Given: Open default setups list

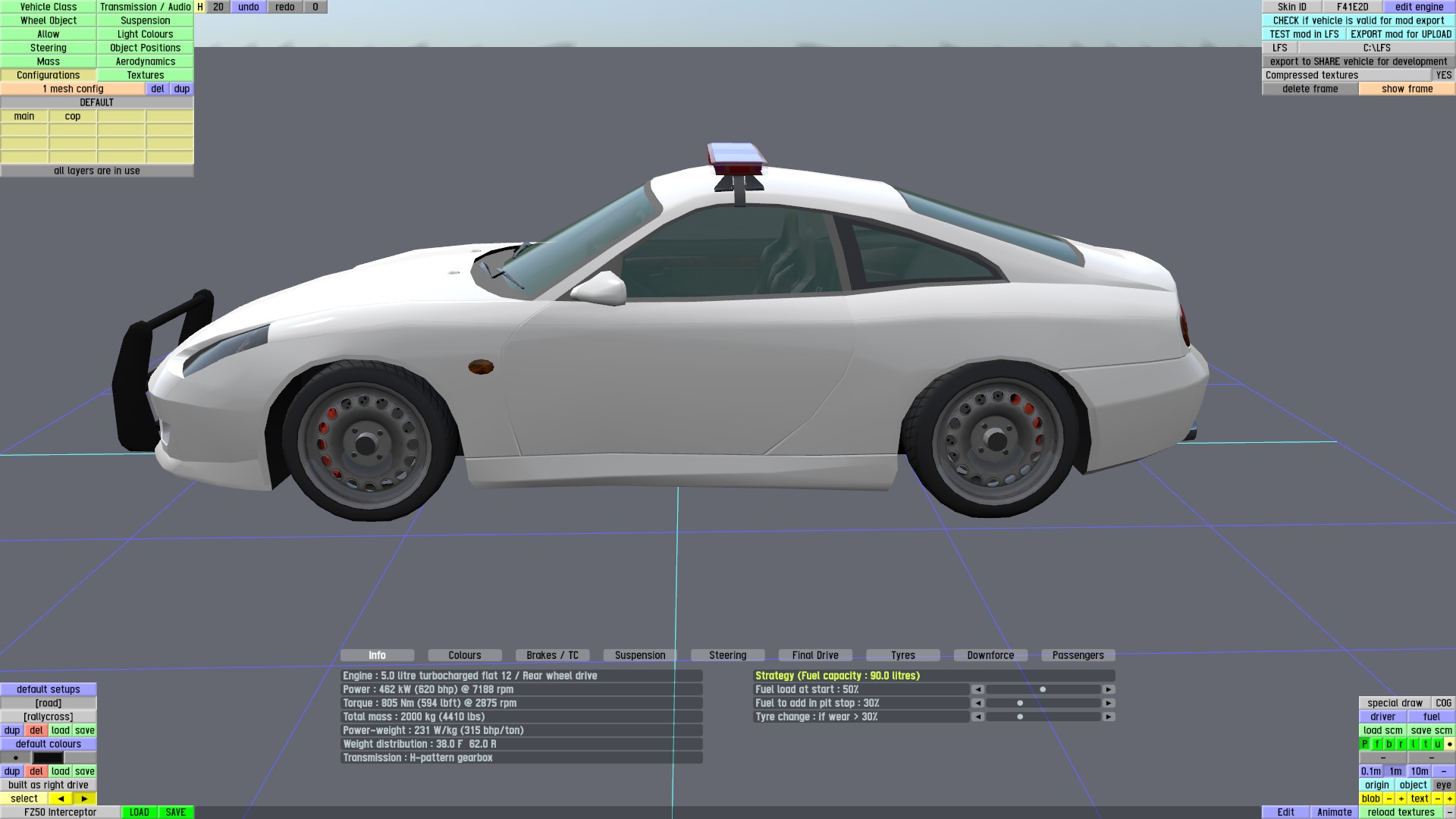Looking at the screenshot, I should pyautogui.click(x=49, y=689).
